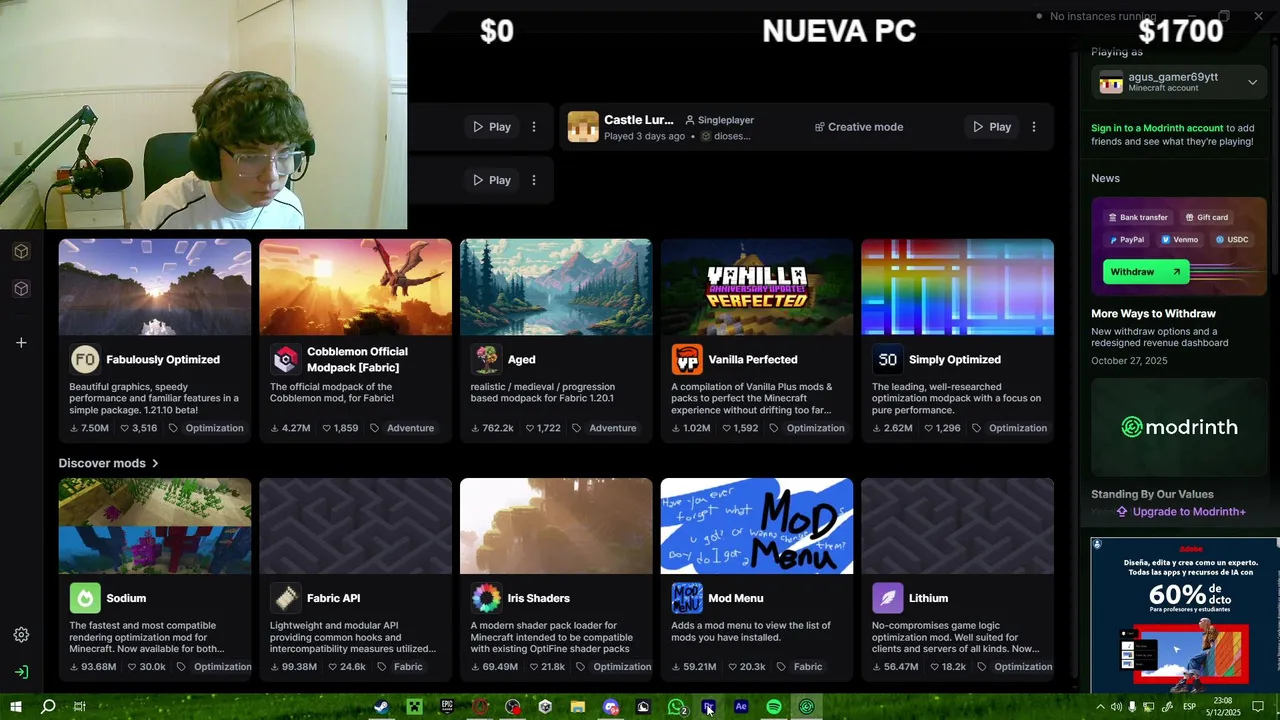Show hidden system tray icons
The width and height of the screenshot is (1280, 720).
(x=1100, y=707)
